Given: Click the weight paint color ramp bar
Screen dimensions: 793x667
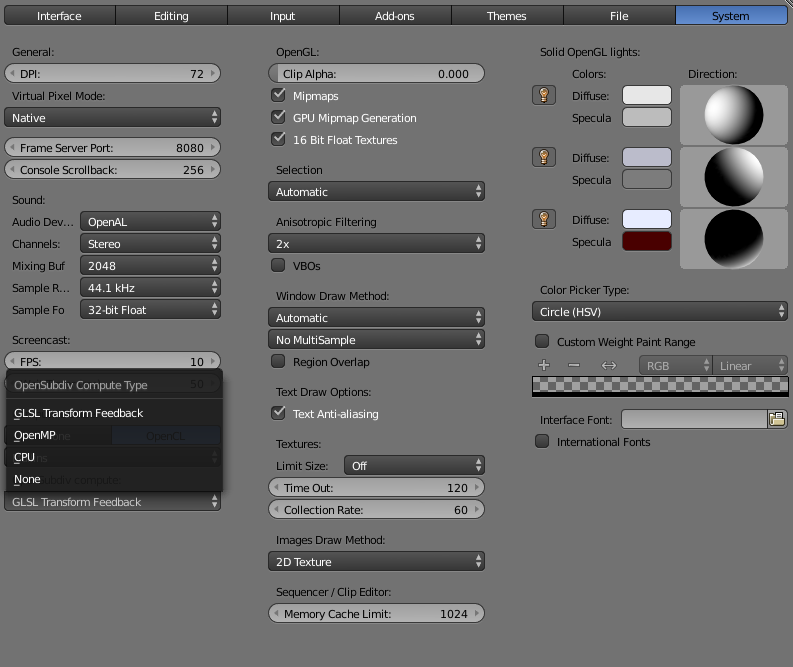Looking at the screenshot, I should (x=659, y=386).
